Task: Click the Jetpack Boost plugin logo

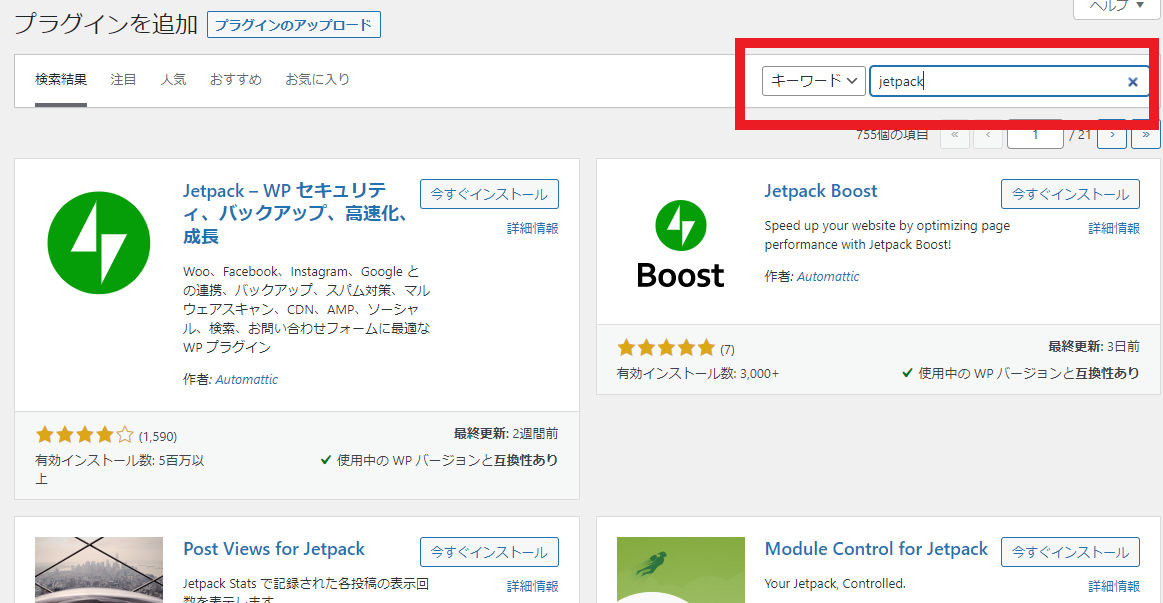Action: click(x=680, y=244)
